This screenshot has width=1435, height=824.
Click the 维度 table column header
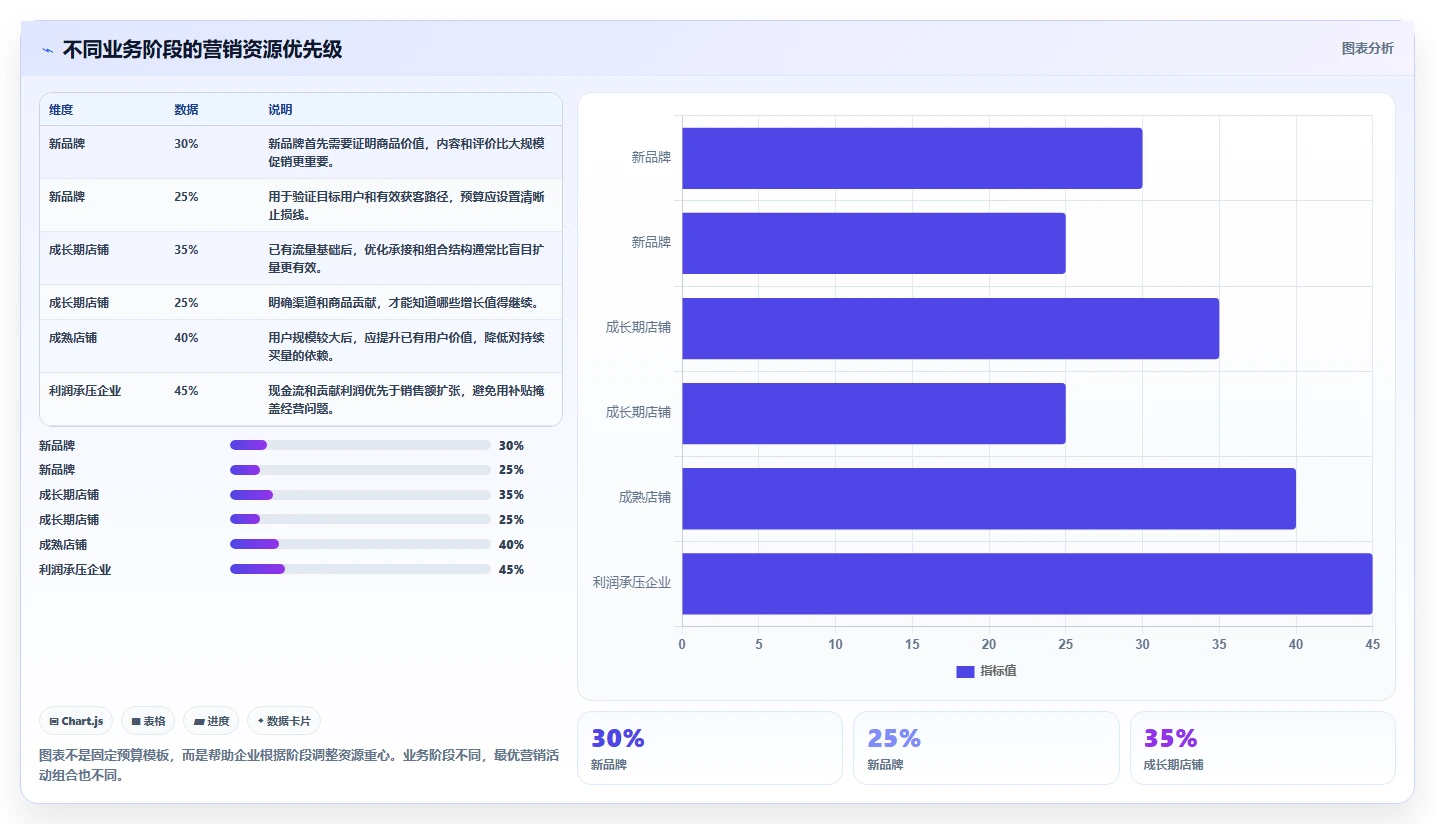[x=61, y=110]
